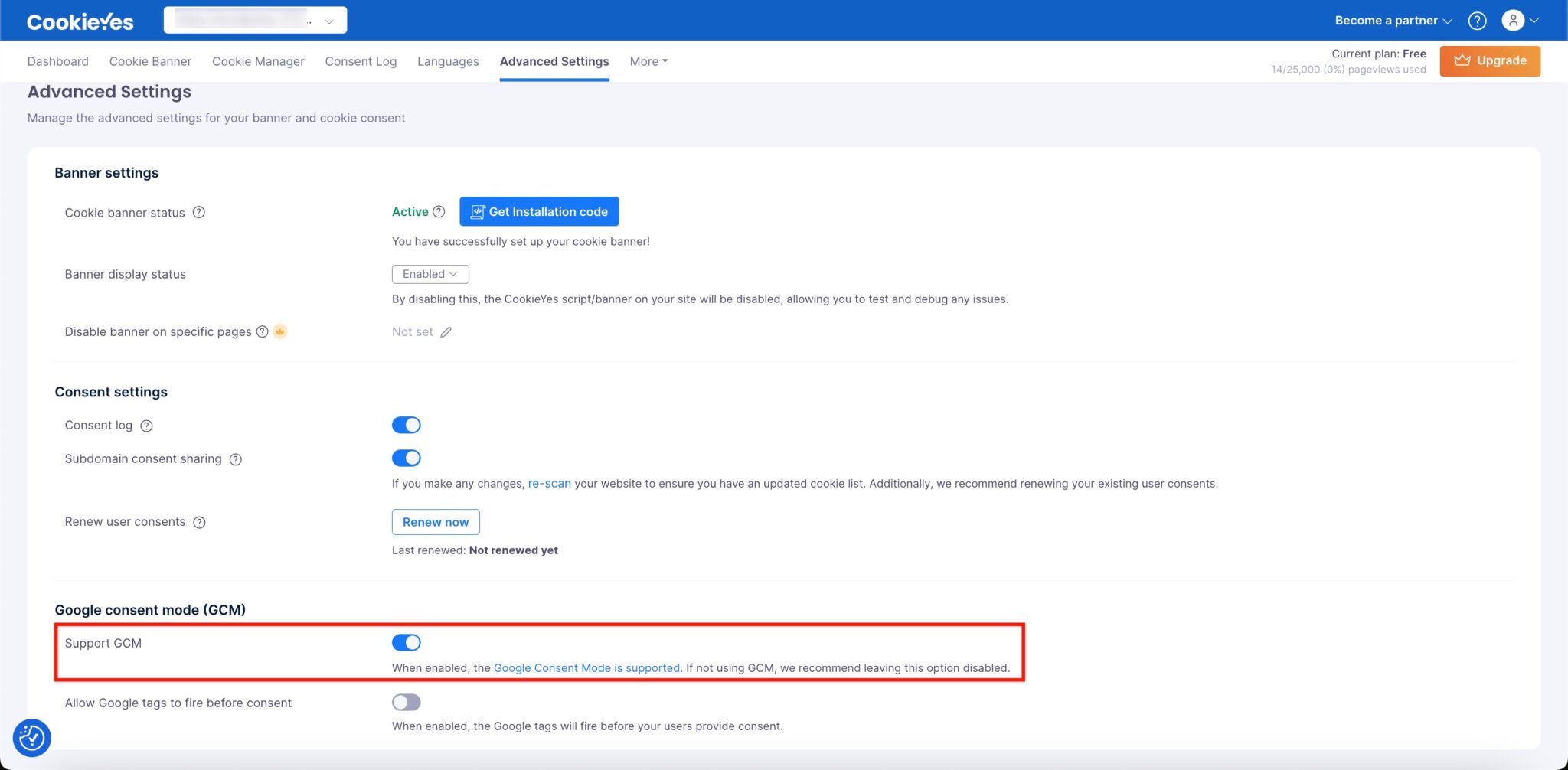Screen dimensions: 1568x770
Task: Click the Renew now button
Action: tap(435, 521)
